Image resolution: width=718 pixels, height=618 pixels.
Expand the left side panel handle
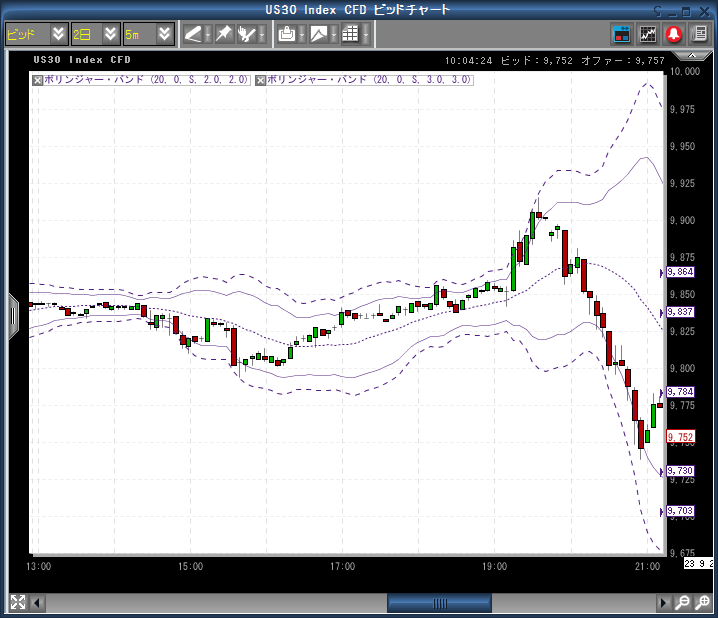tap(13, 316)
